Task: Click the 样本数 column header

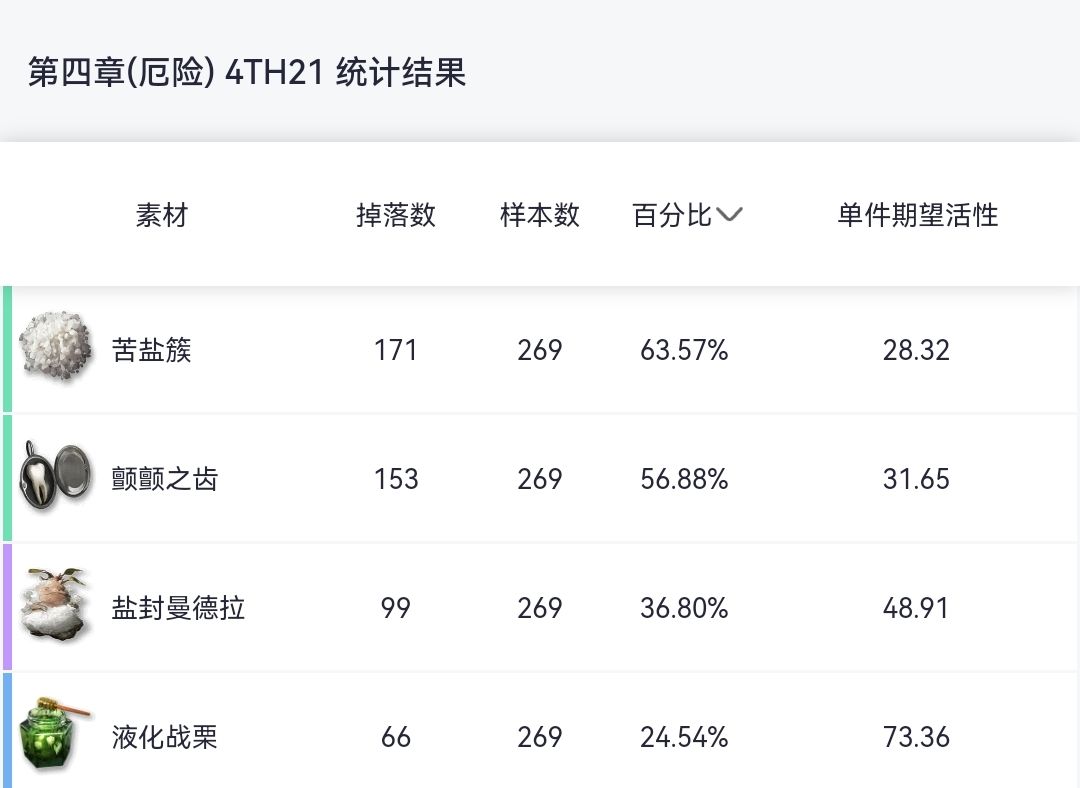Action: pyautogui.click(x=540, y=215)
